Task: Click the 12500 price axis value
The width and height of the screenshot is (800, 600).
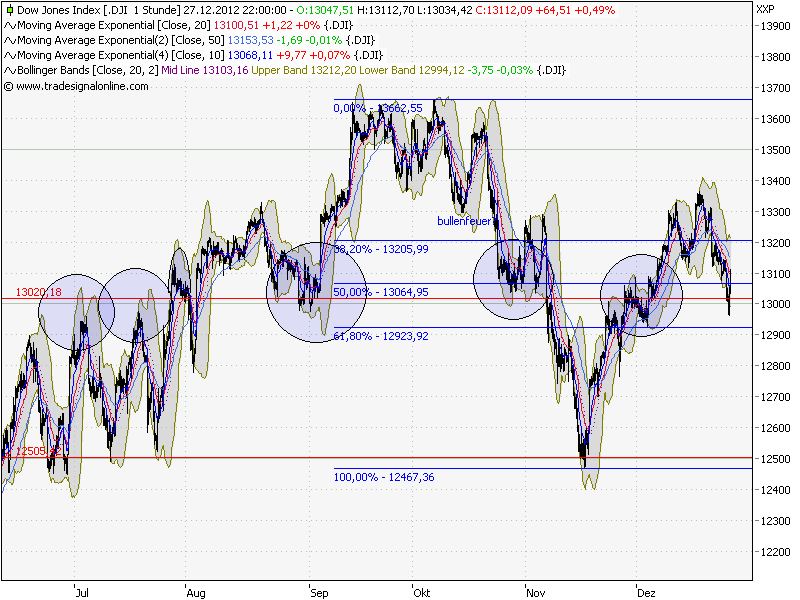Action: (x=776, y=459)
